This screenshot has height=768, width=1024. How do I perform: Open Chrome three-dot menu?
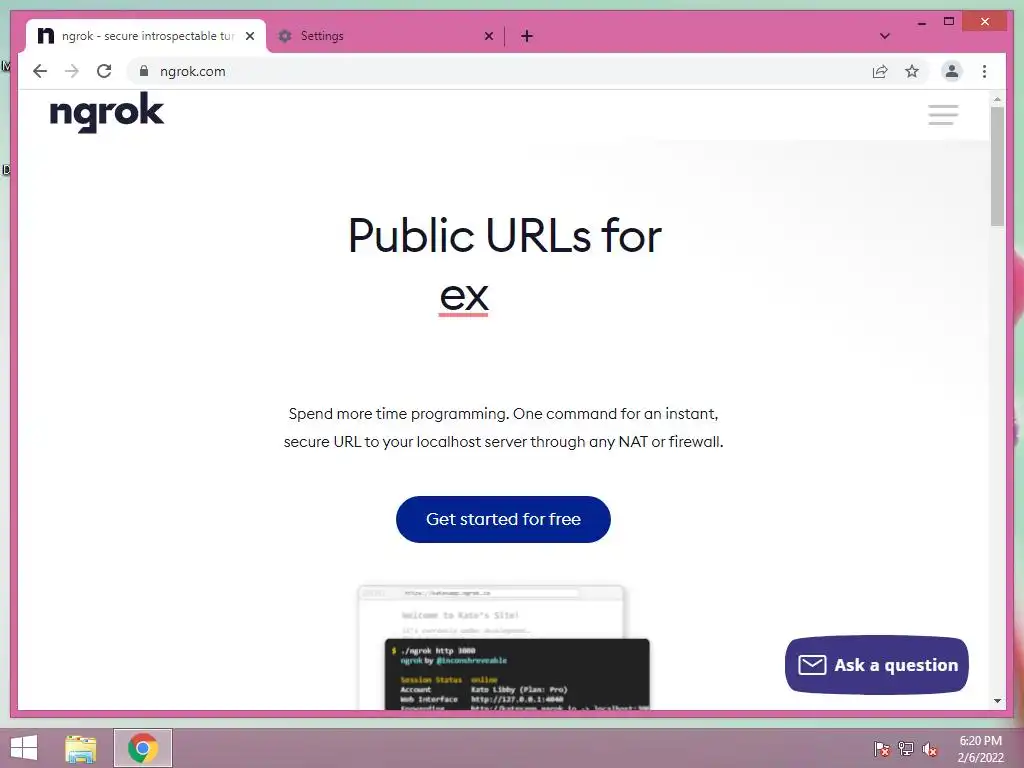tap(984, 71)
